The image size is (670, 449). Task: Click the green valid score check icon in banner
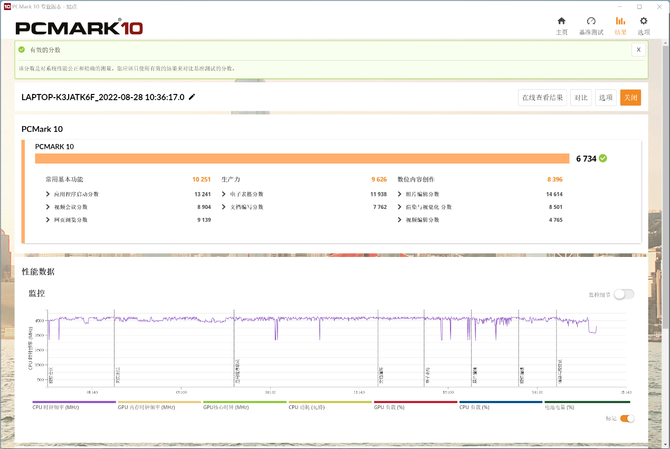tap(21, 50)
